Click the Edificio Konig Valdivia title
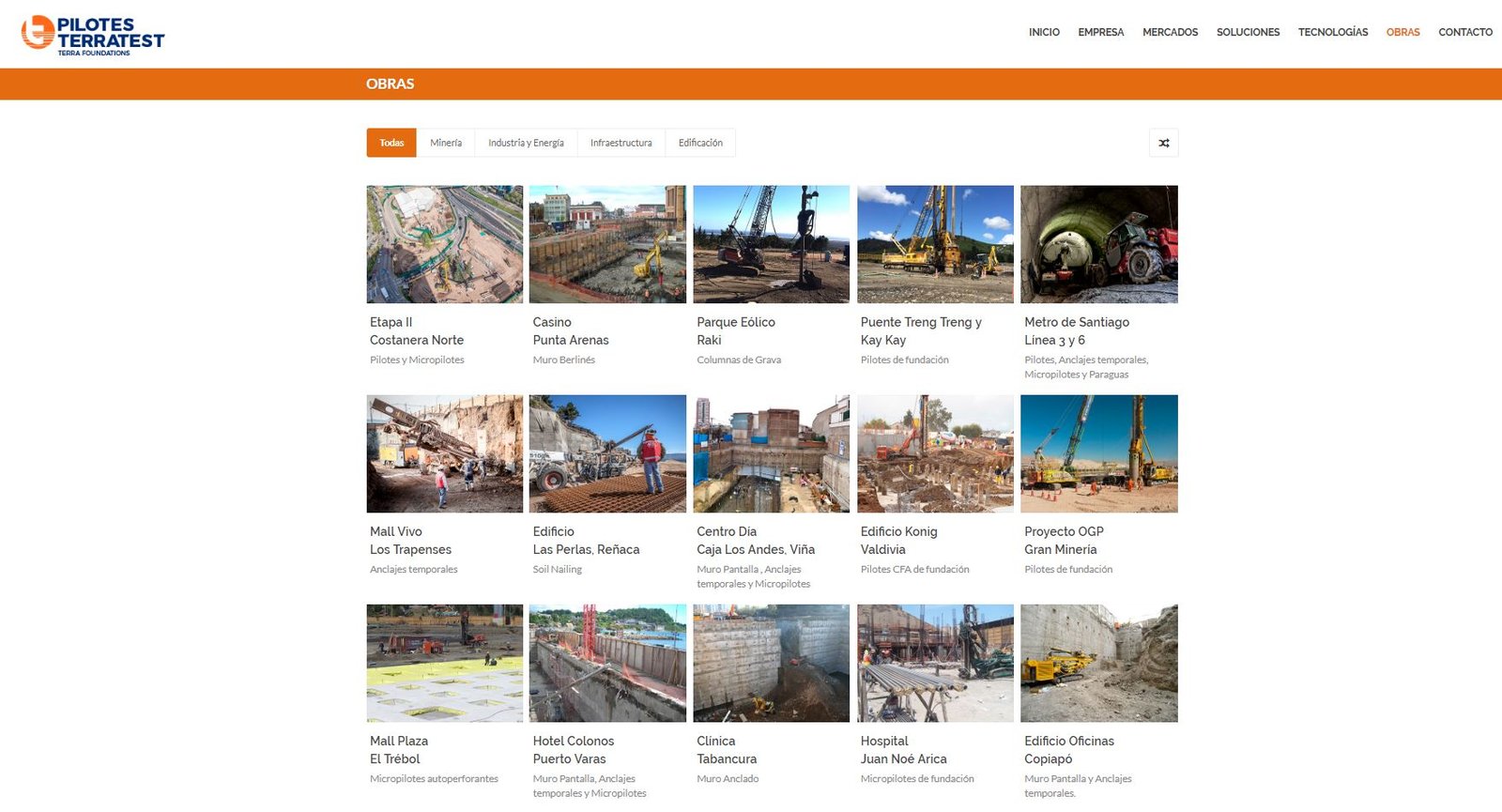This screenshot has height=812, width=1502. (x=898, y=541)
